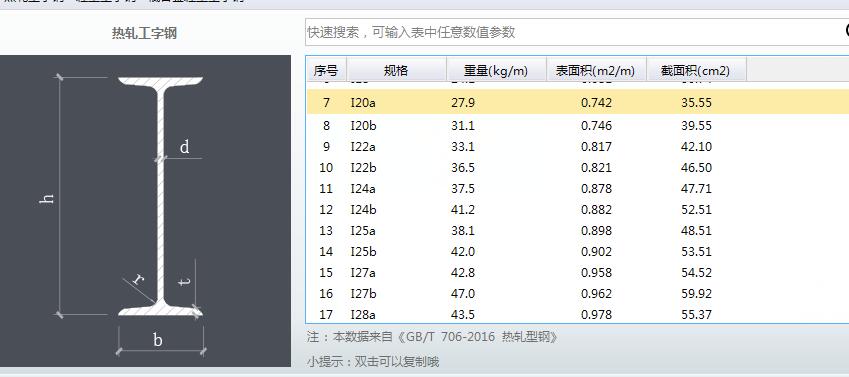This screenshot has width=849, height=377.
Task: Click section area value 59.92
Action: (x=696, y=294)
